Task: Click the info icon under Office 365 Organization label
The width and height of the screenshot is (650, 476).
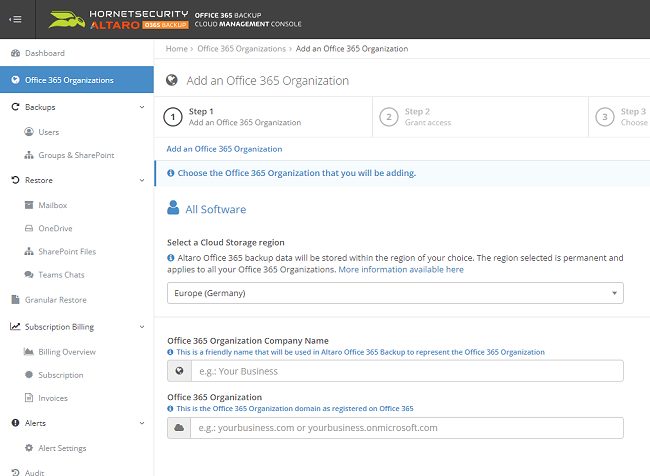Action: tap(170, 408)
